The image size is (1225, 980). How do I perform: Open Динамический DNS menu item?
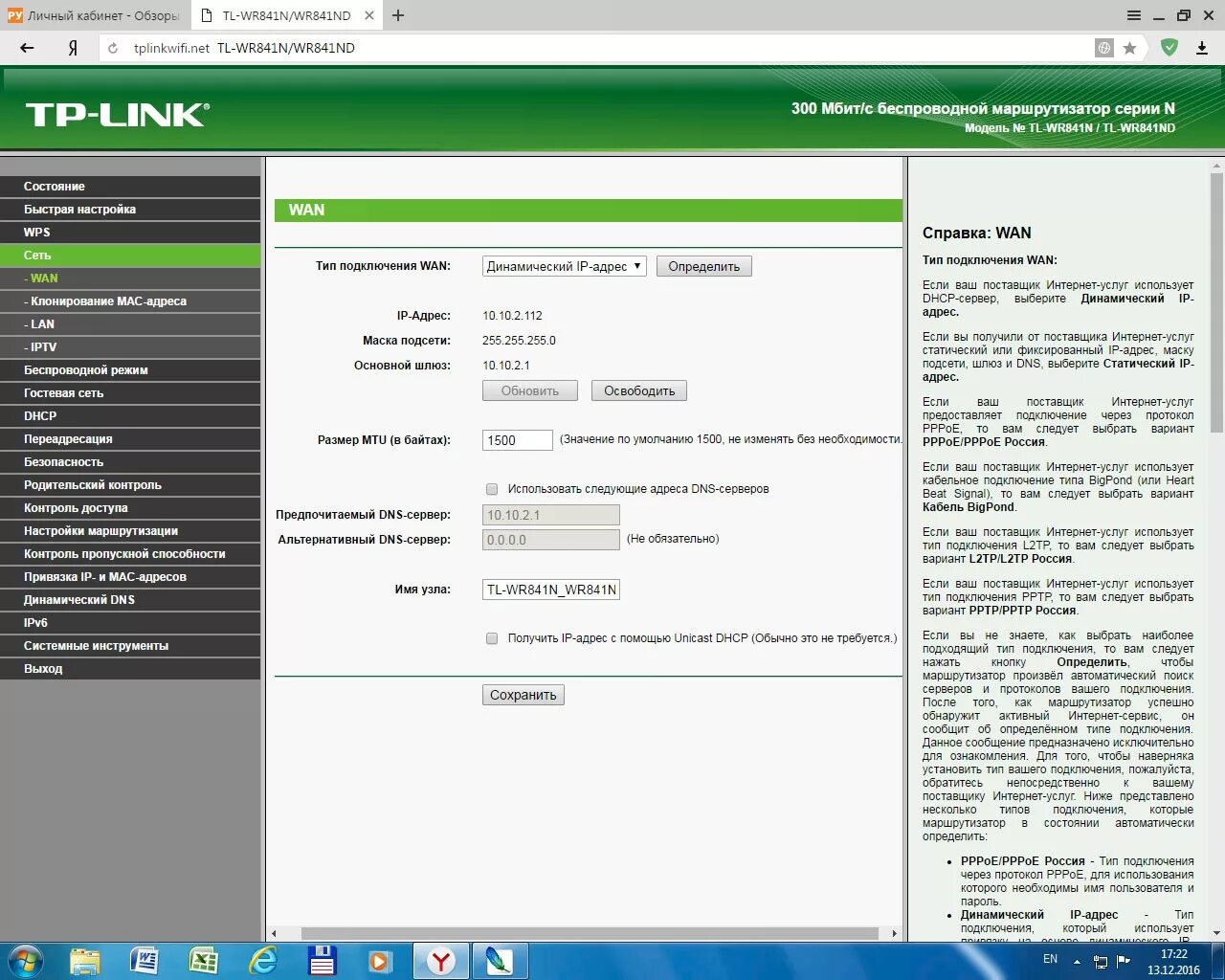pyautogui.click(x=130, y=600)
